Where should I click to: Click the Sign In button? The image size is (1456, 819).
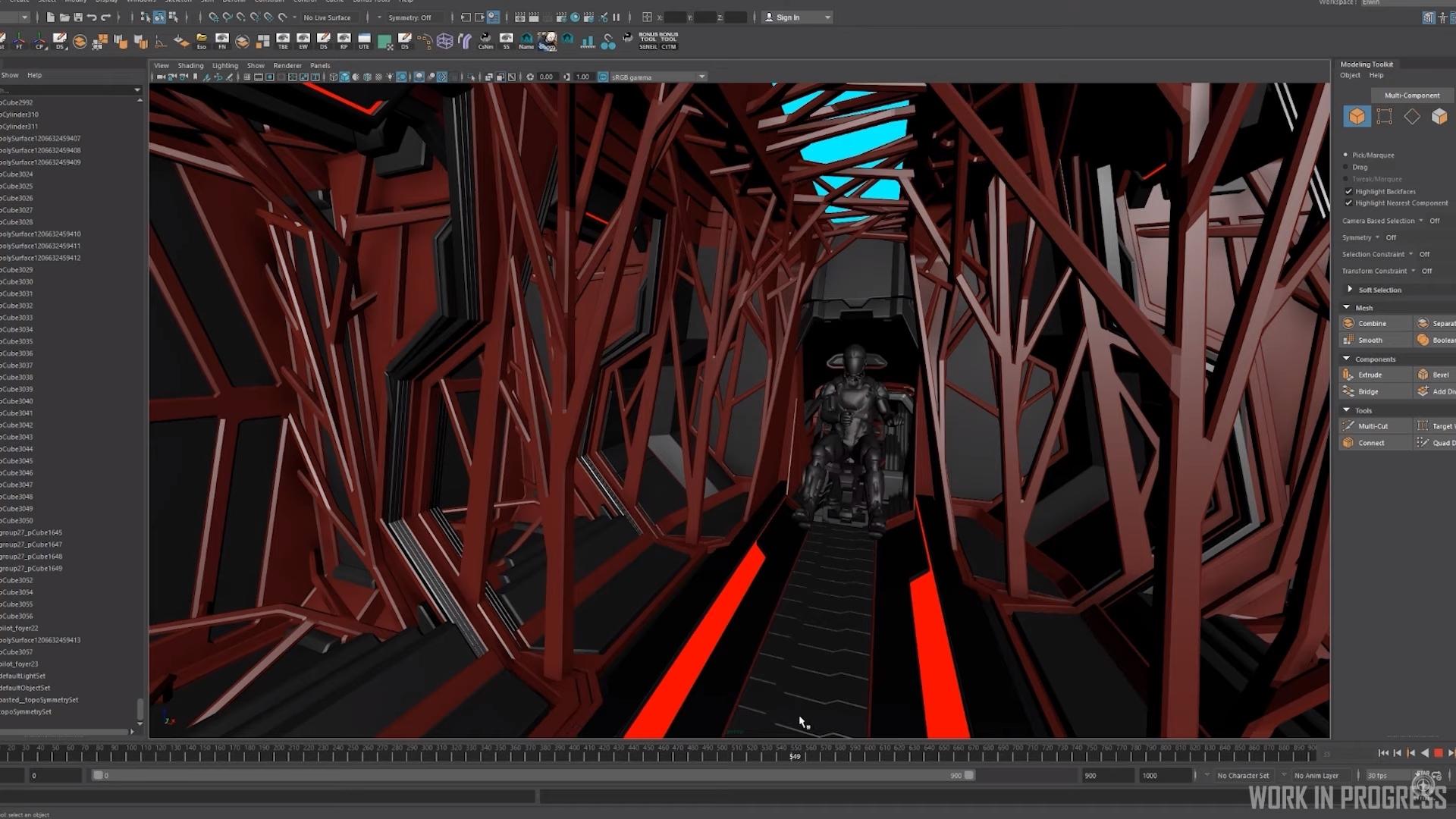tap(789, 17)
